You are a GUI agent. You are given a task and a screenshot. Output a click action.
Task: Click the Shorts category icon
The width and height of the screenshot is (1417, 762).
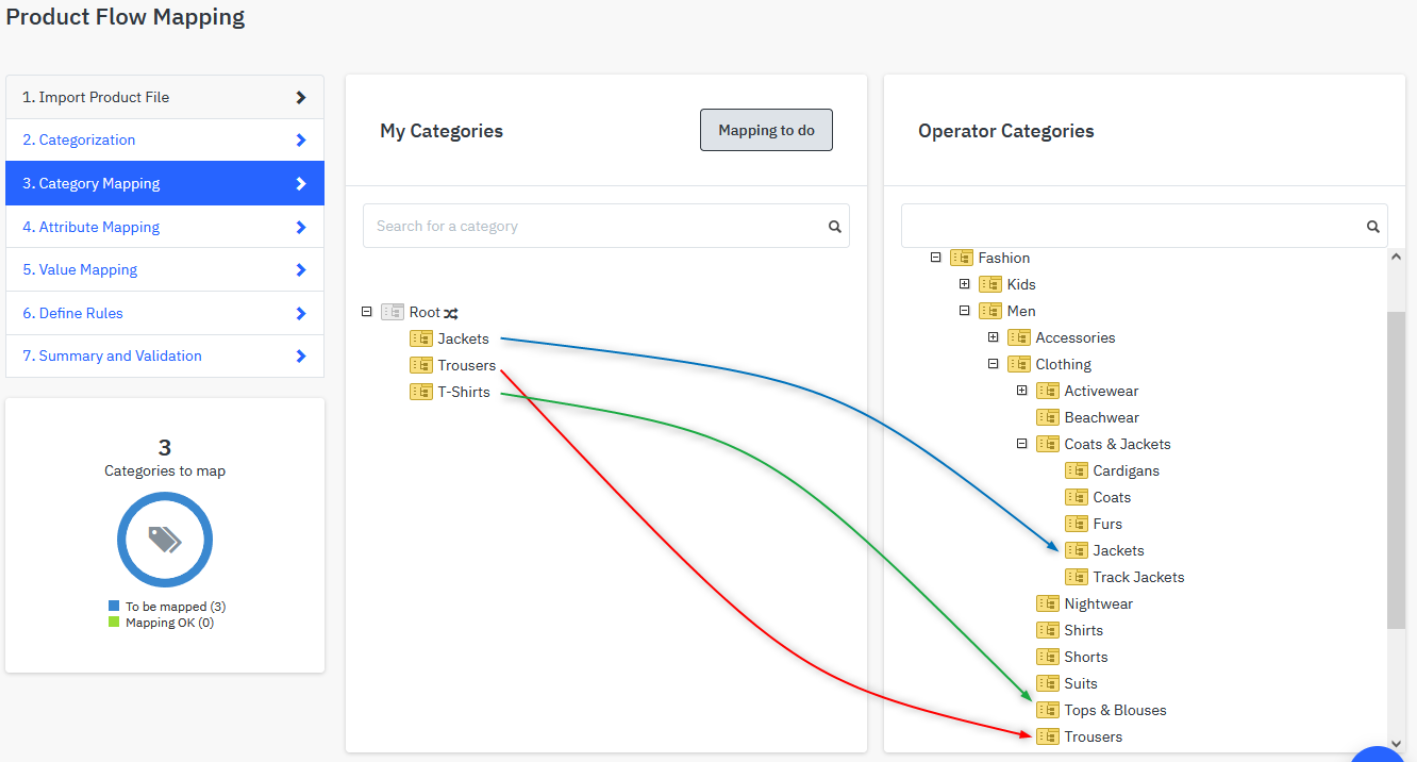[1048, 657]
